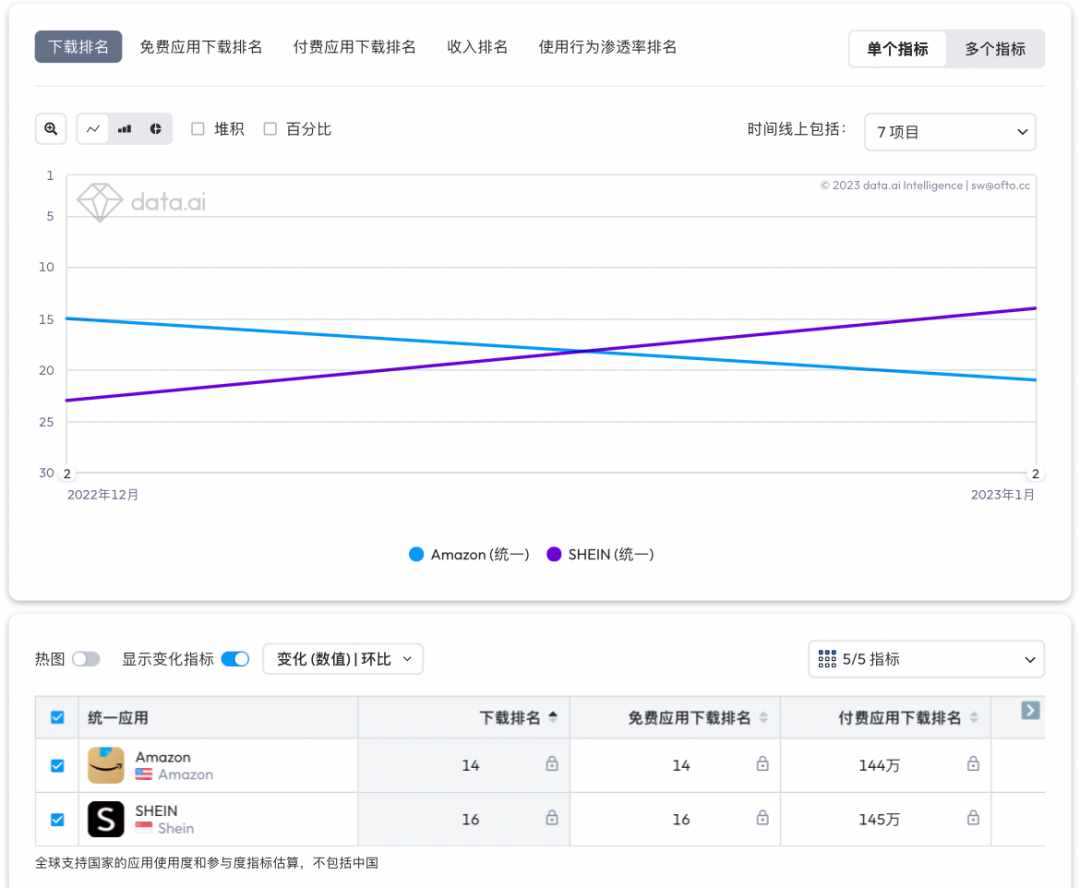Toggle SHEIN (统一) purple legend dot

pyautogui.click(x=554, y=555)
